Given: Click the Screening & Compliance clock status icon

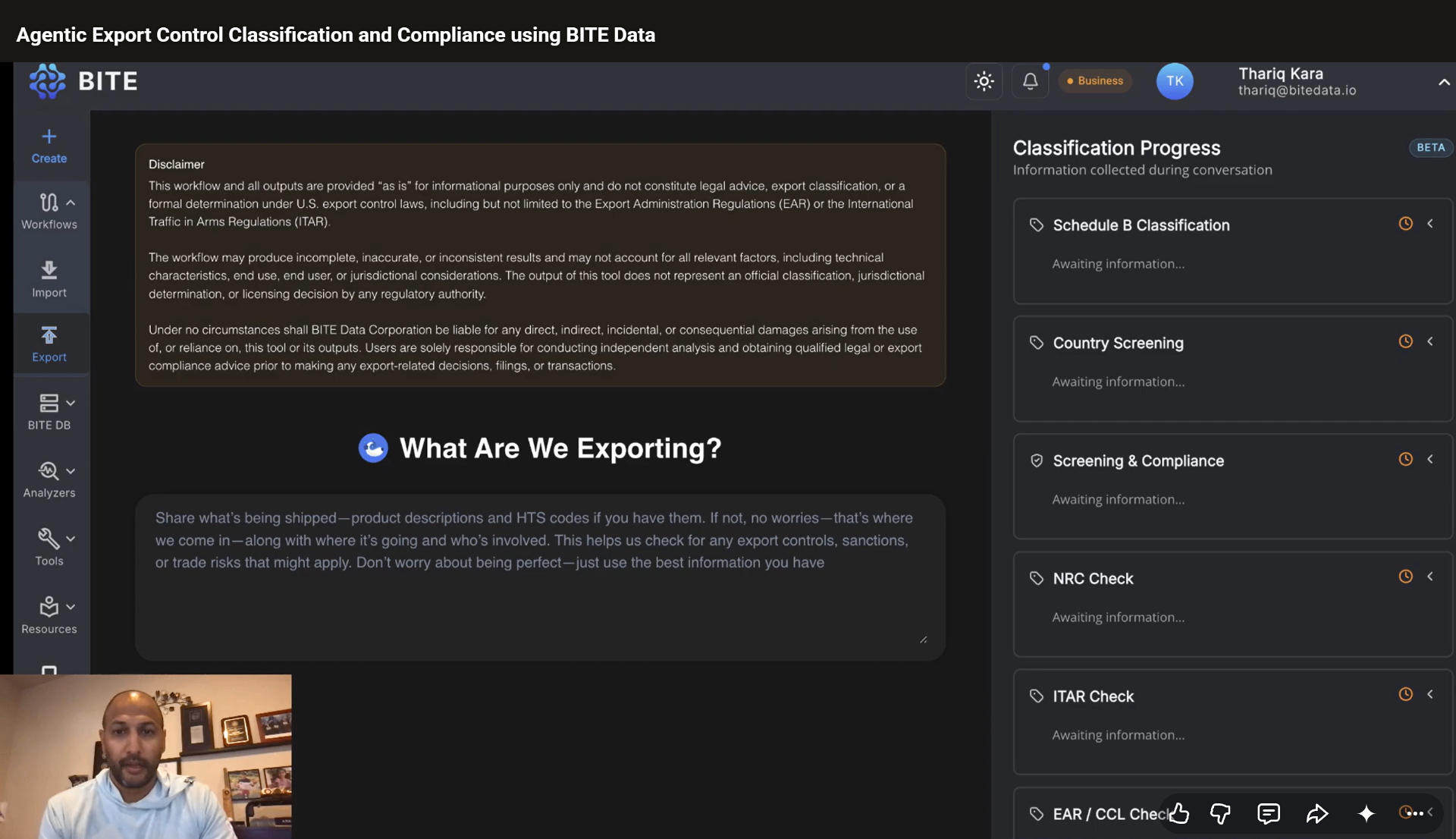Looking at the screenshot, I should tap(1405, 459).
